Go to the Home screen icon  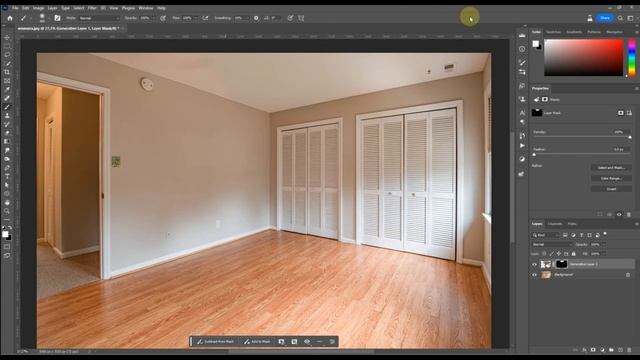10,18
